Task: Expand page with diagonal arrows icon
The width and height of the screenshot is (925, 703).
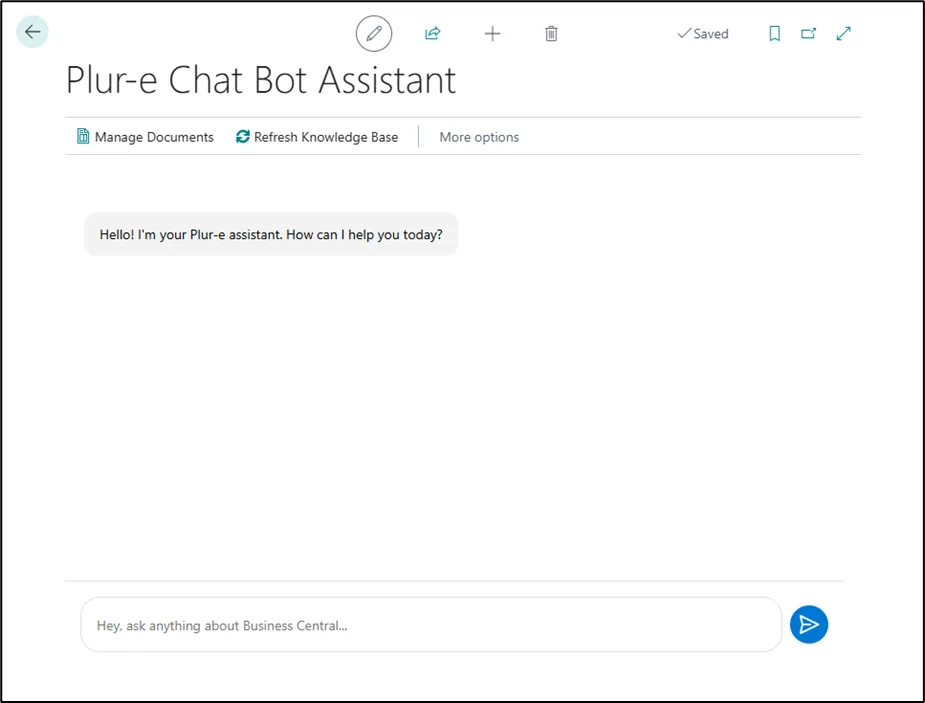Action: (844, 34)
